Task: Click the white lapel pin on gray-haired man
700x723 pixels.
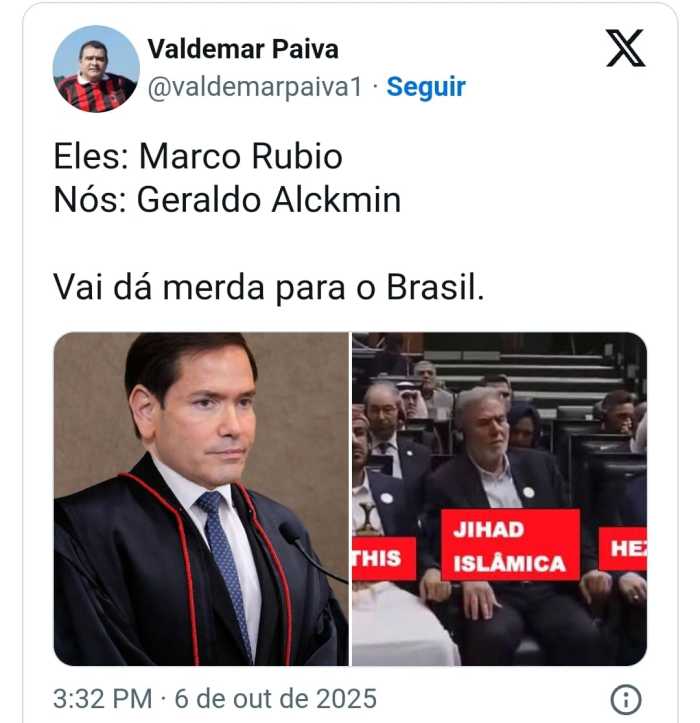Action: pyautogui.click(x=529, y=492)
